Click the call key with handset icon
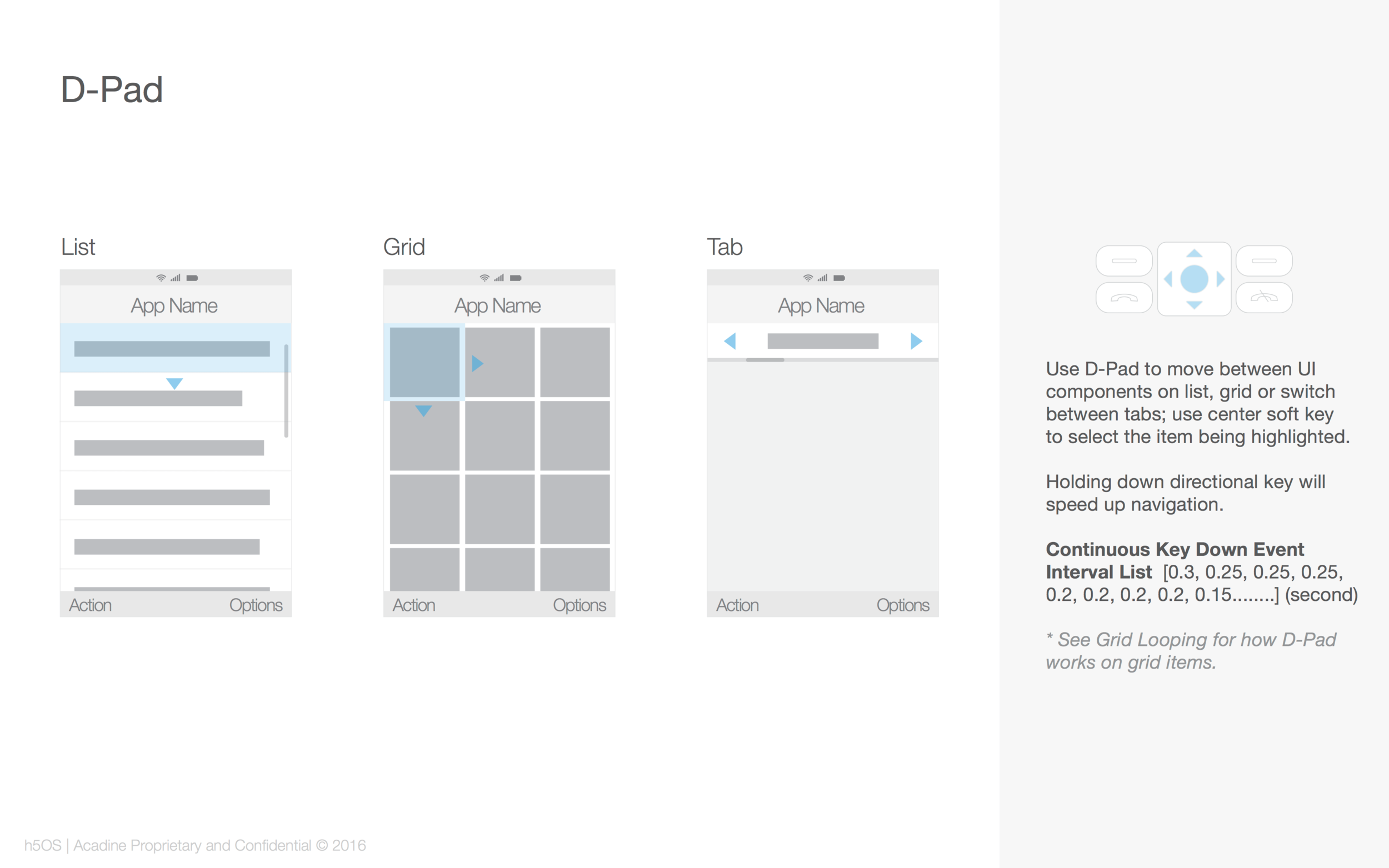Image resolution: width=1389 pixels, height=868 pixels. 1124,297
